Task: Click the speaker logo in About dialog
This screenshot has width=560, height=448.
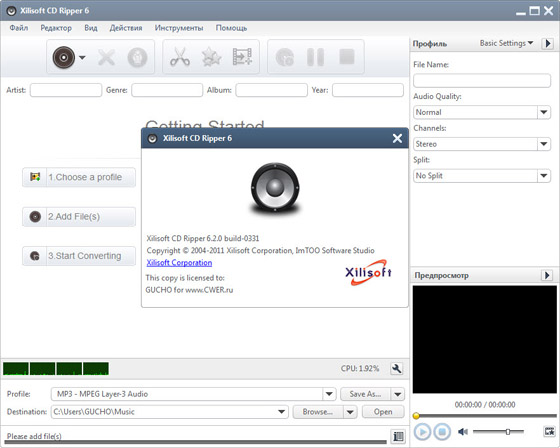Action: [275, 189]
